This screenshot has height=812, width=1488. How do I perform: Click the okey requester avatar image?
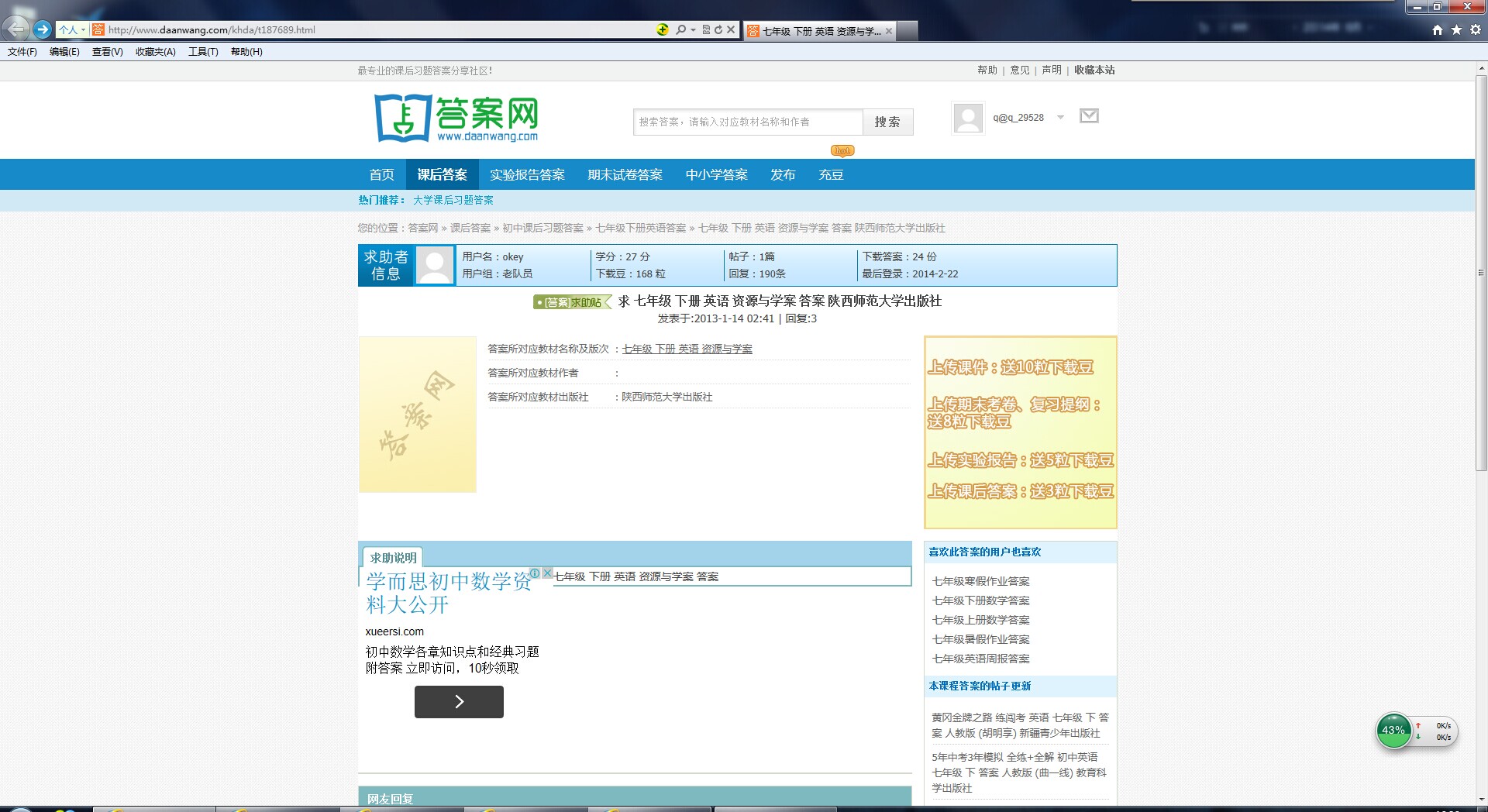(x=435, y=266)
